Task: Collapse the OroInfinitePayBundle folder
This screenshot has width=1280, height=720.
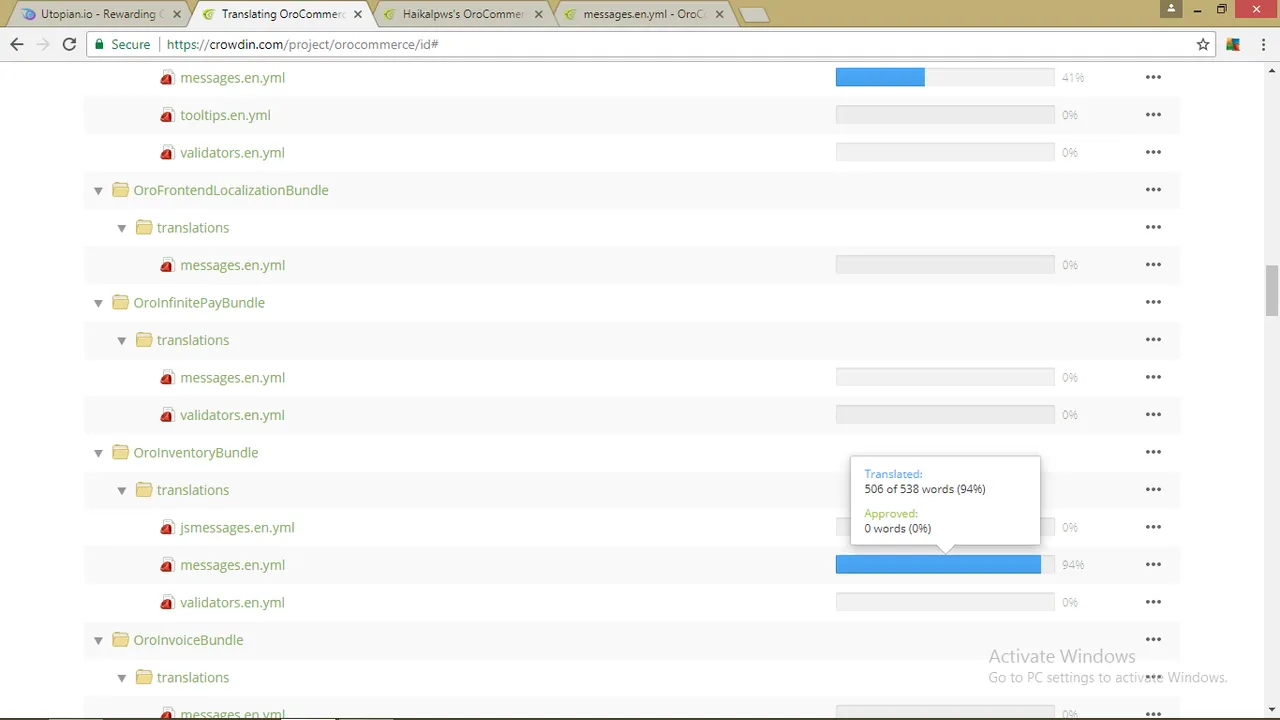Action: [x=98, y=303]
